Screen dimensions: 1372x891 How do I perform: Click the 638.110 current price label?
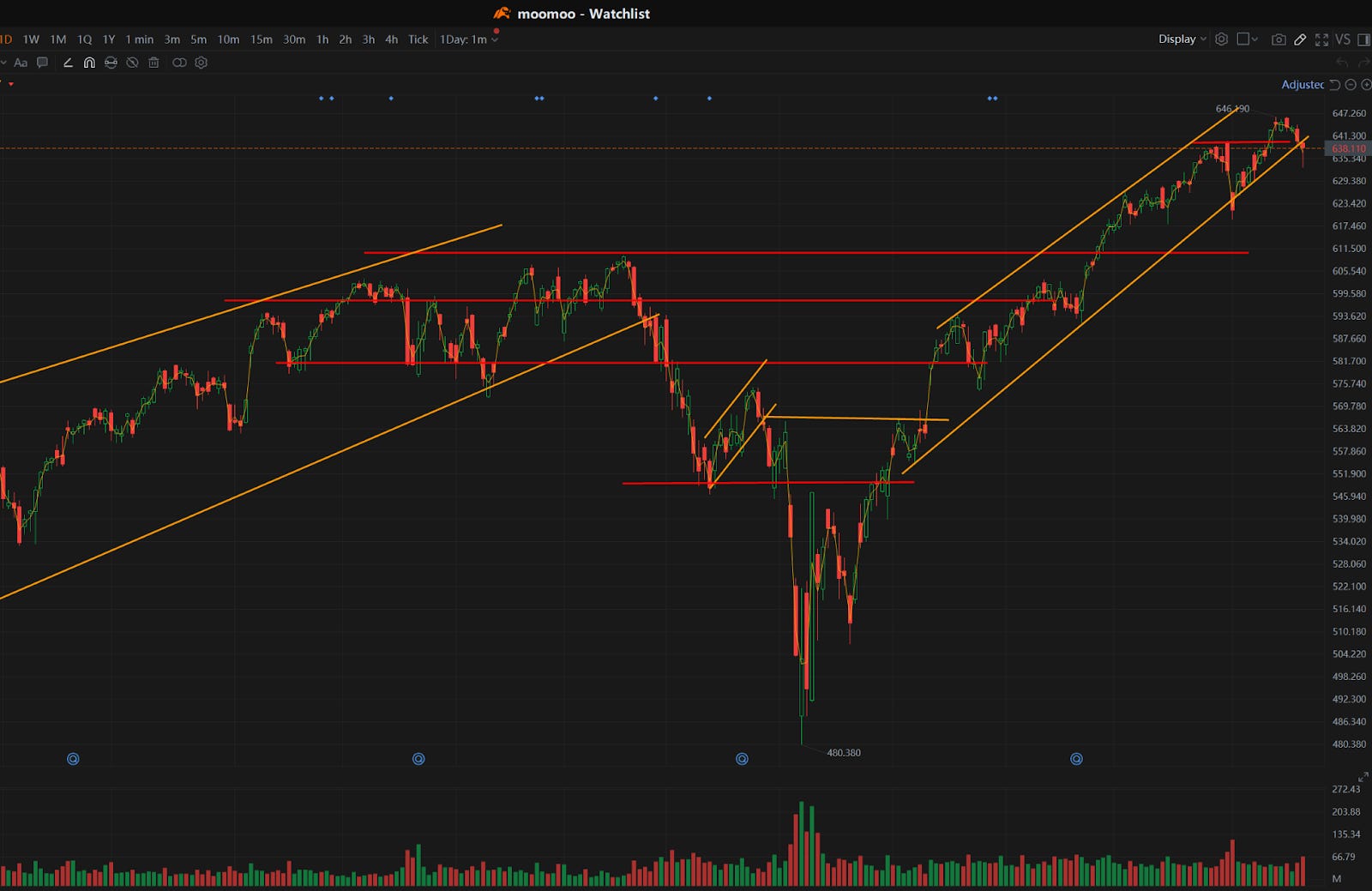click(1347, 148)
